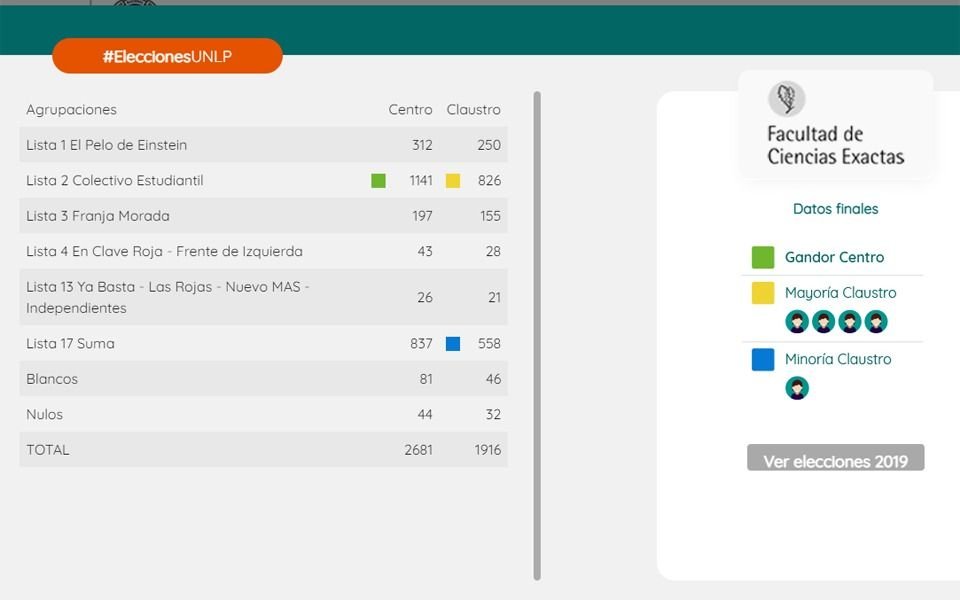
Task: Select row Lista 1 El Pelo de Einstein
Action: coord(263,145)
